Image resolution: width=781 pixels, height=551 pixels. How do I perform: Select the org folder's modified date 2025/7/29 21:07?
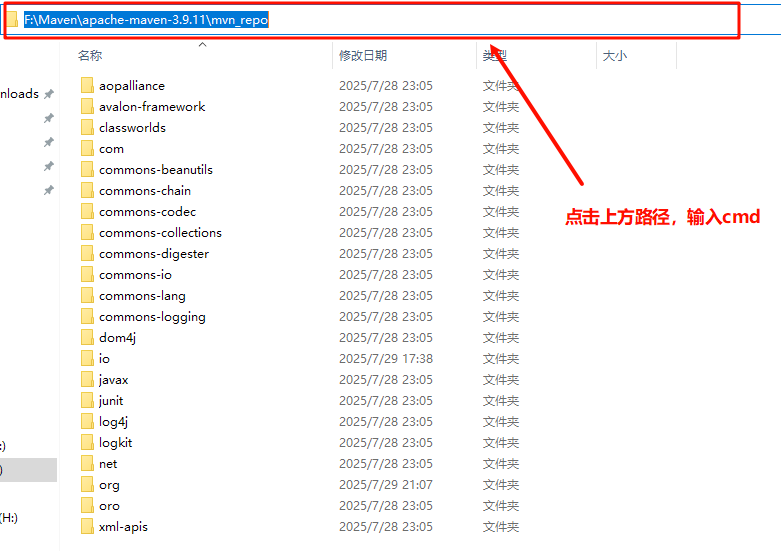386,485
